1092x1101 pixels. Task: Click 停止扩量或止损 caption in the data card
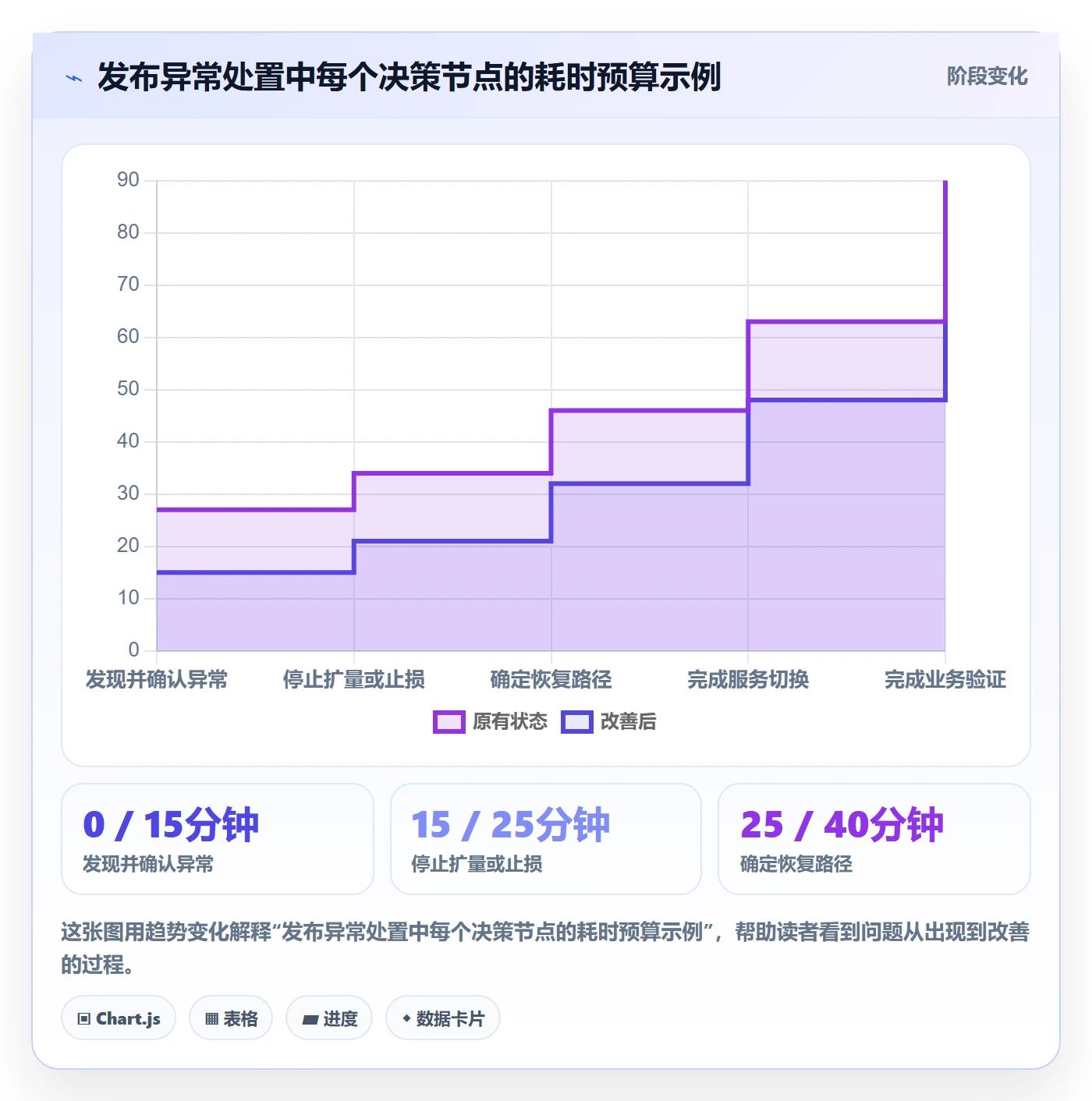477,865
